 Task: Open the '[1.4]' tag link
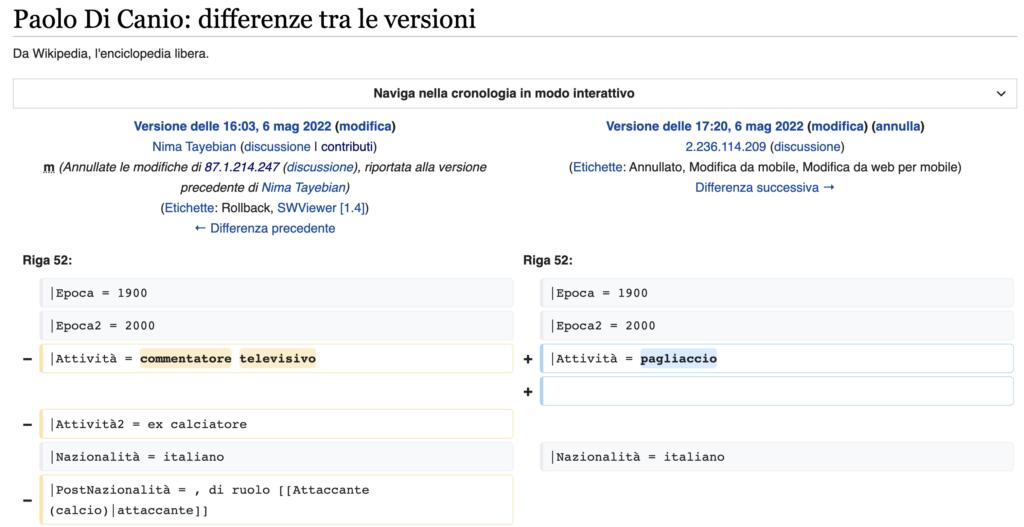[x=353, y=208]
